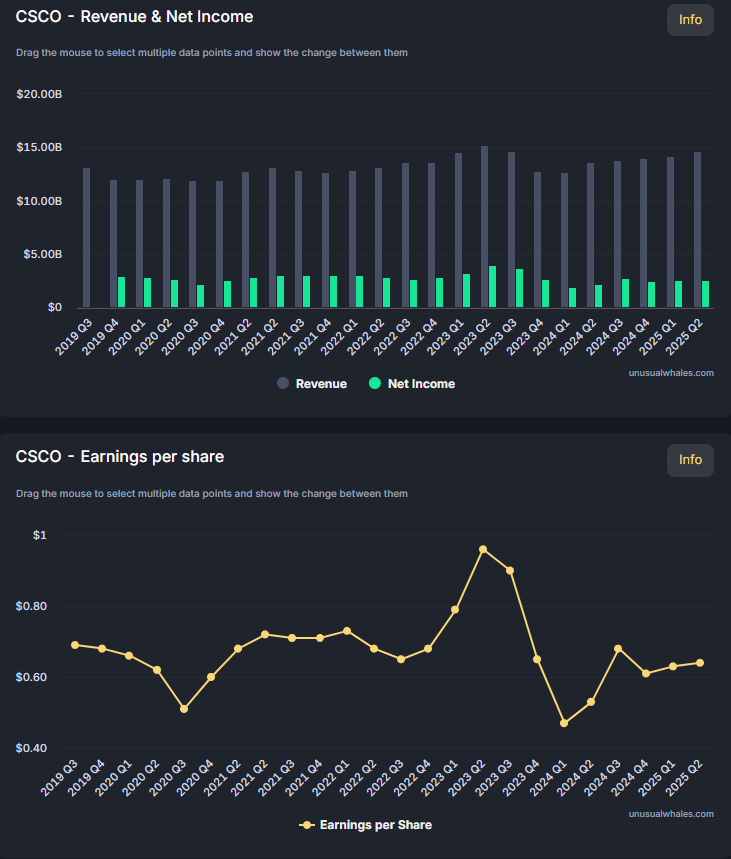Screen dimensions: 731x859
Task: Open Info for Earnings per share chart
Action: (690, 460)
